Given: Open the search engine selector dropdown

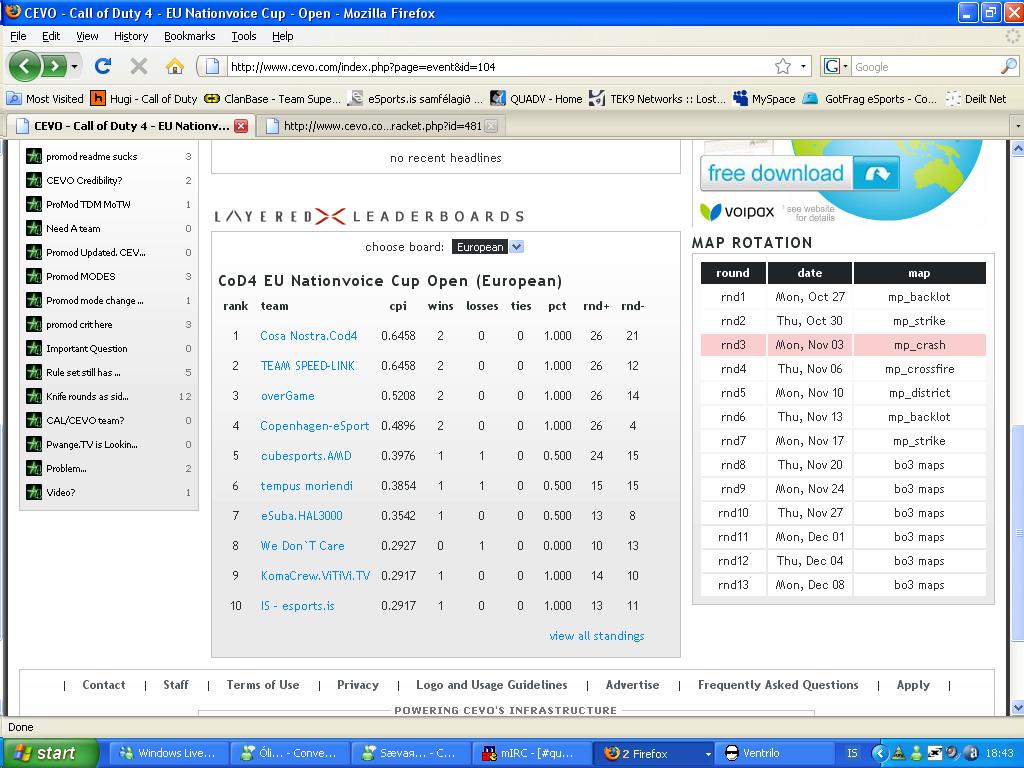Looking at the screenshot, I should (836, 66).
